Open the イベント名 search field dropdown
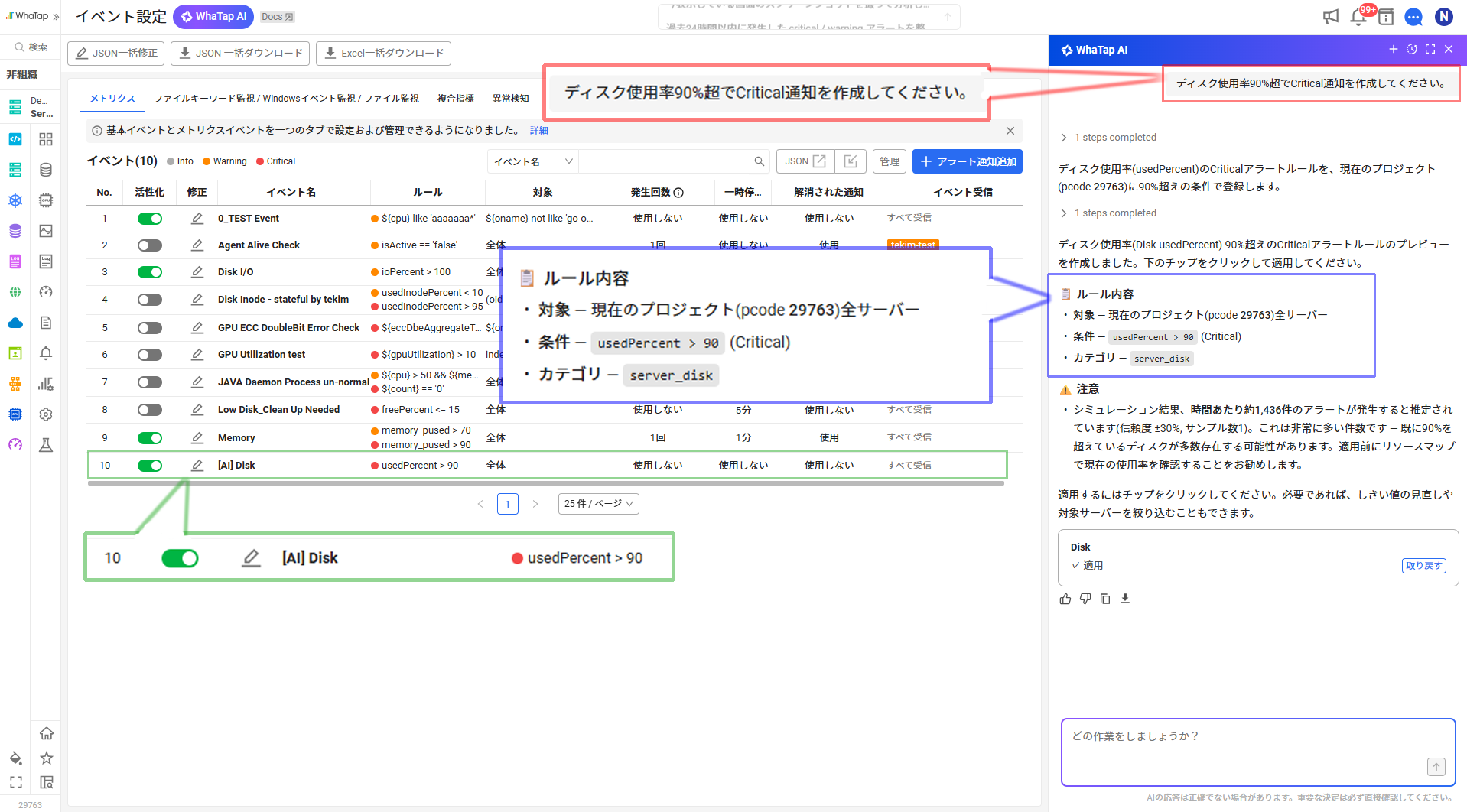 (533, 161)
